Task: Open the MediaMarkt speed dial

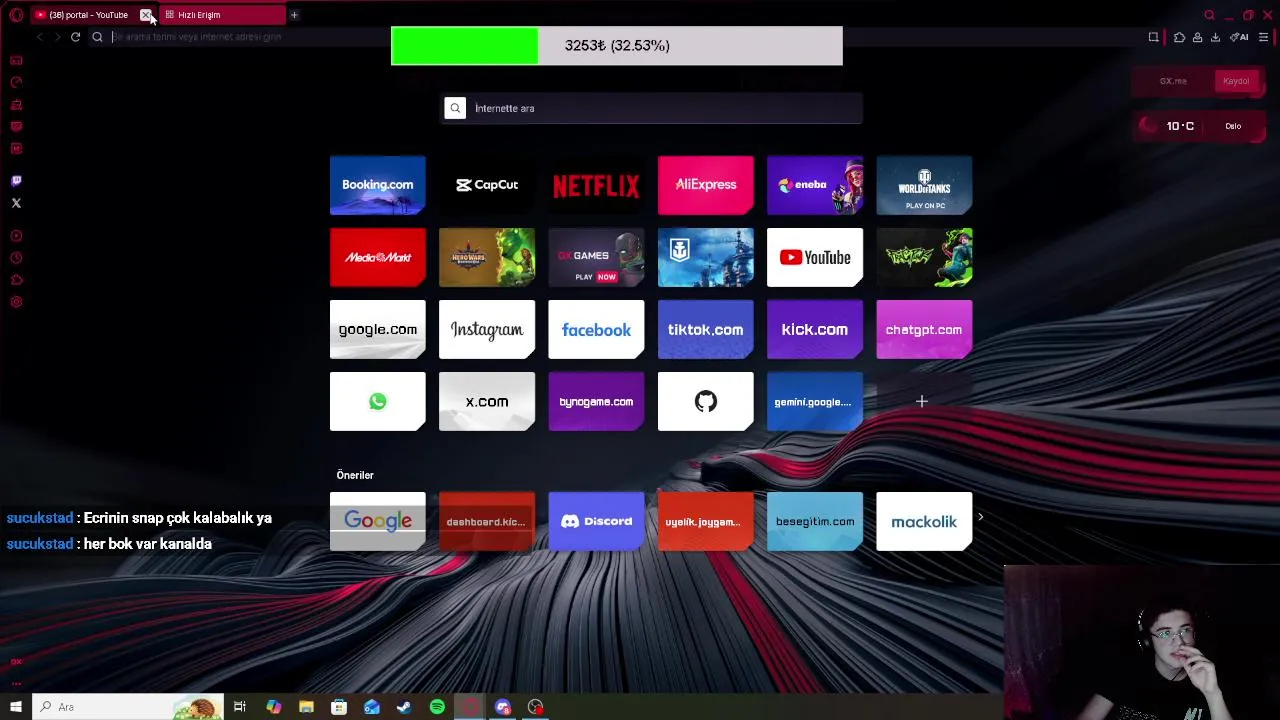Action: (x=377, y=257)
